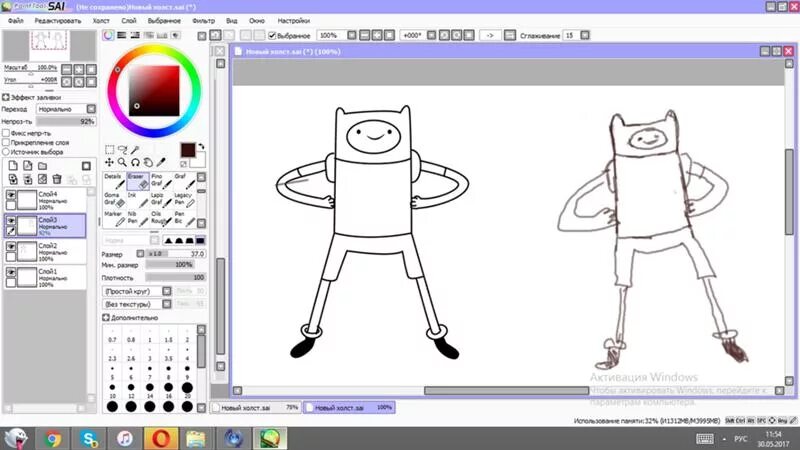Image resolution: width=800 pixels, height=450 pixels.
Task: Choose the Oils Rough brush
Action: point(161,218)
